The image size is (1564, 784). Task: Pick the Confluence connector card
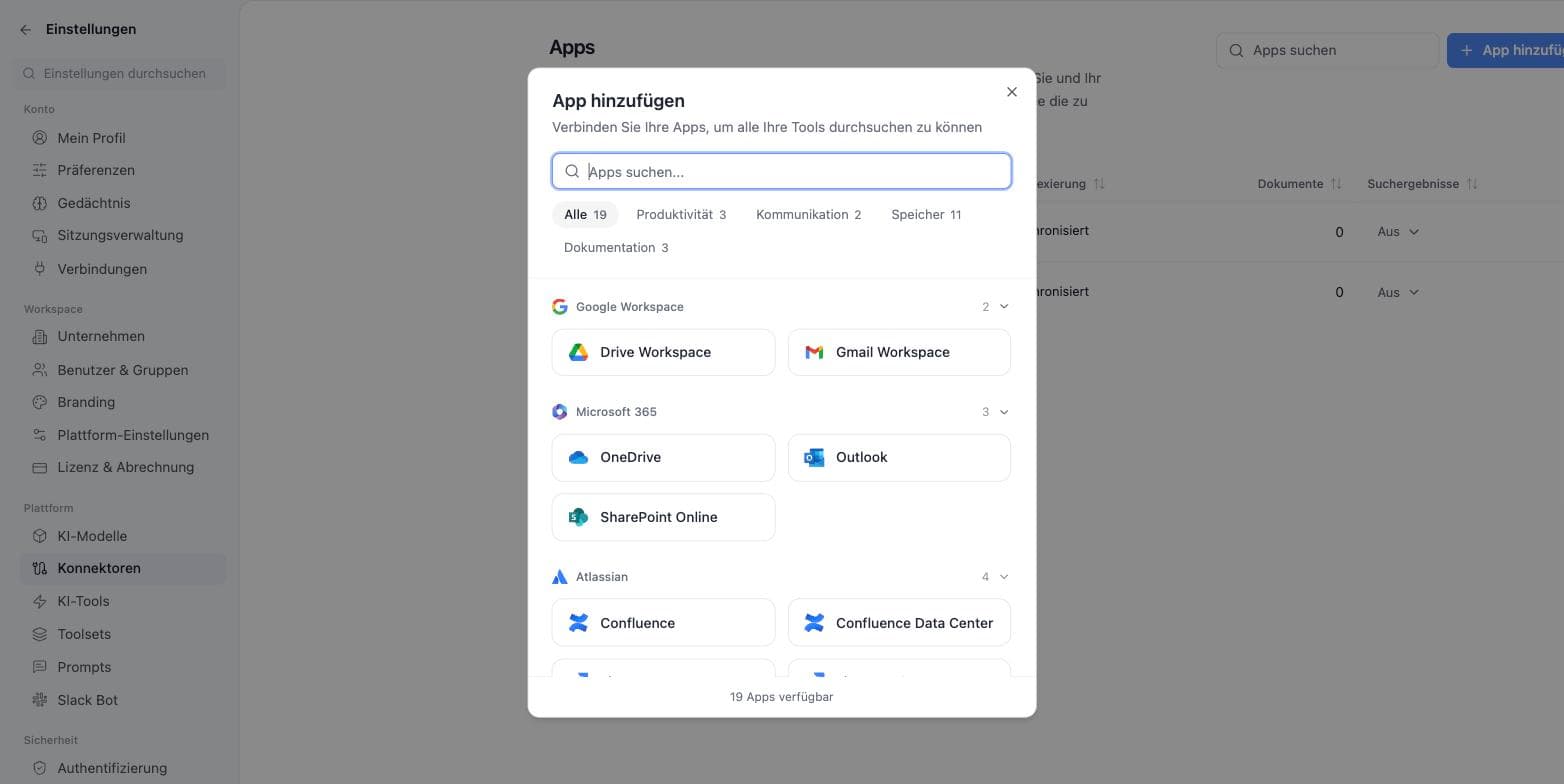point(663,623)
